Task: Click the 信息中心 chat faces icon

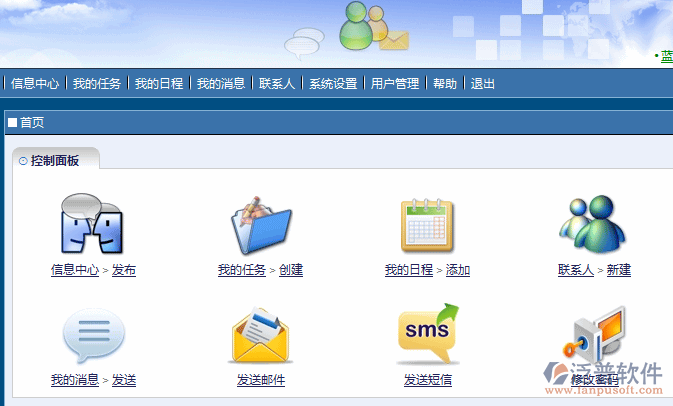Action: (x=92, y=225)
